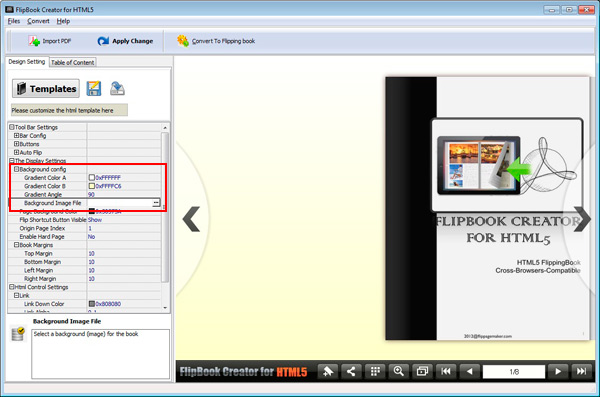Click Flip Shortcut Button Visible value Show
Screen dimensions: 600x397
click(x=95, y=220)
